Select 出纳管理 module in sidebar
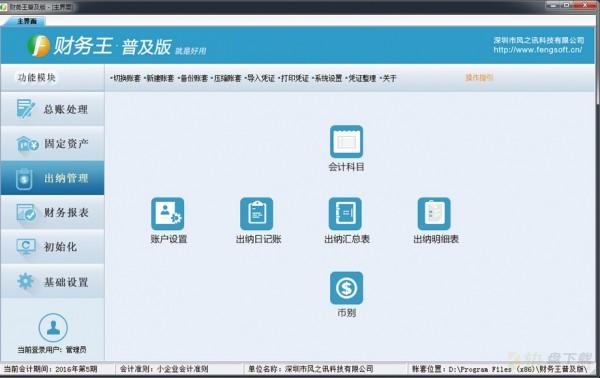The width and height of the screenshot is (600, 378). pyautogui.click(x=52, y=178)
